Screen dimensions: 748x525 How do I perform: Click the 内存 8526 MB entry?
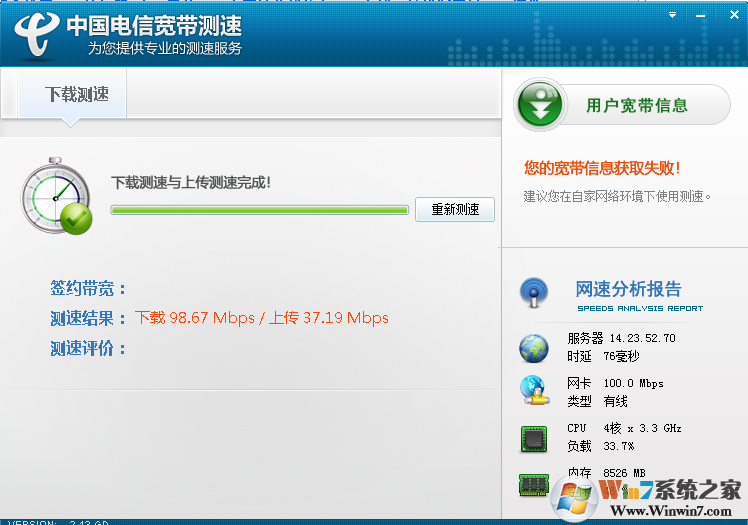(606, 473)
